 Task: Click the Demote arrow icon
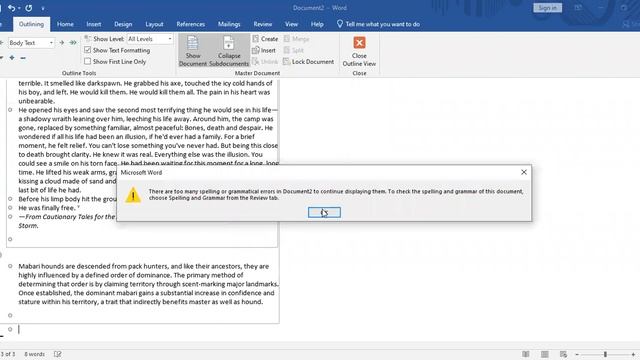[62, 42]
